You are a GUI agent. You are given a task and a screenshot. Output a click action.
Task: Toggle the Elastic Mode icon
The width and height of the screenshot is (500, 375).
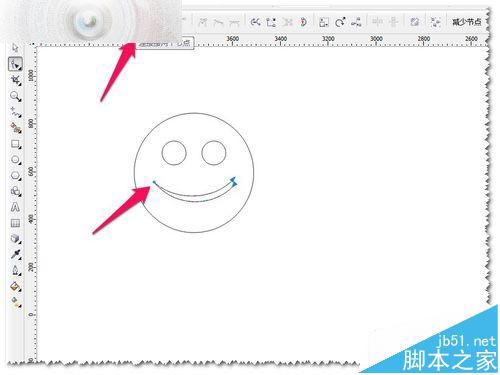(414, 22)
